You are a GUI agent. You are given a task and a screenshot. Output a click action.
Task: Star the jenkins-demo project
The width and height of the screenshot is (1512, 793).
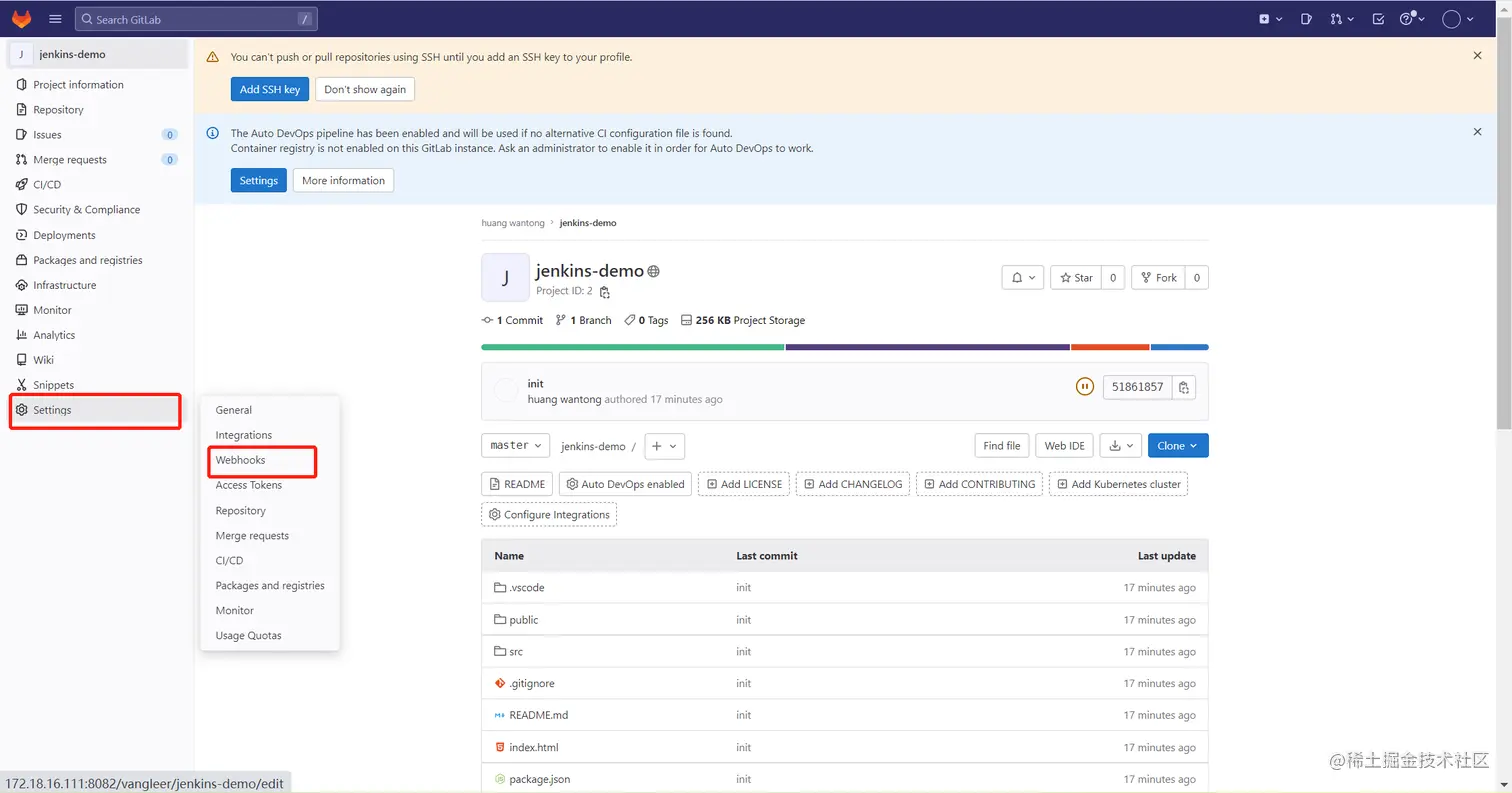(1075, 277)
